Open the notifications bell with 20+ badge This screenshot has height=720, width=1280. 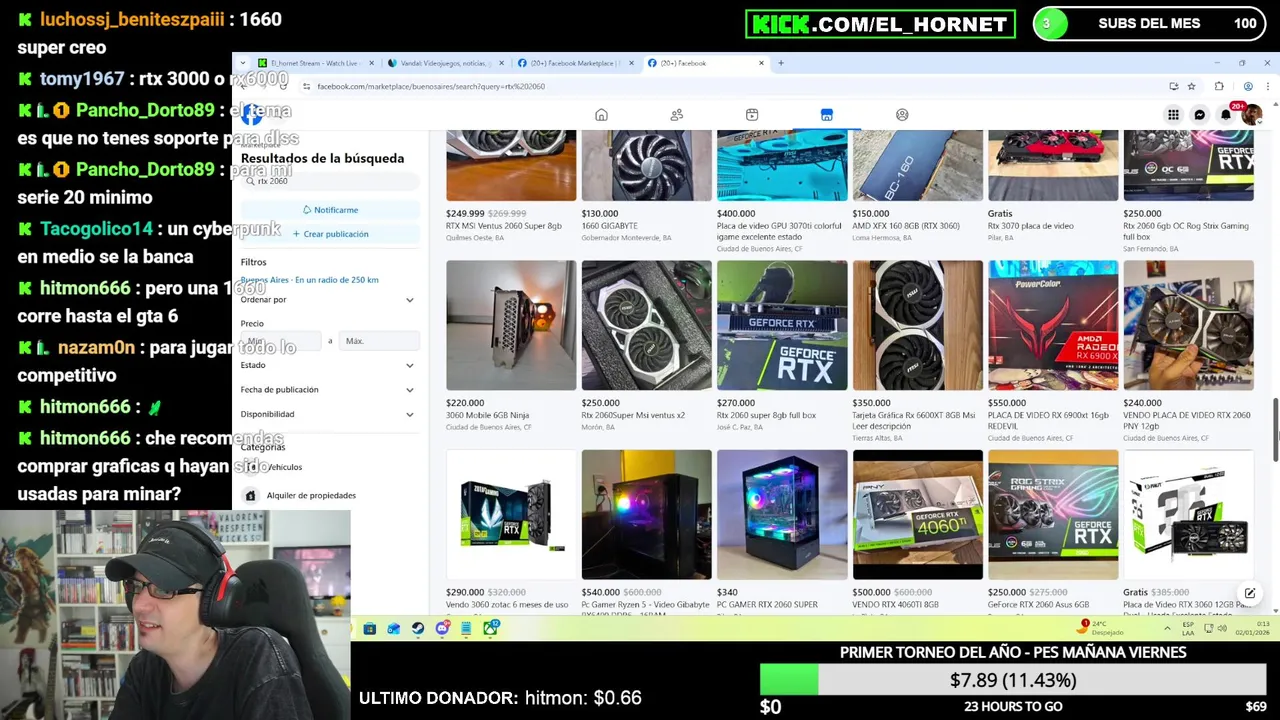[1225, 115]
